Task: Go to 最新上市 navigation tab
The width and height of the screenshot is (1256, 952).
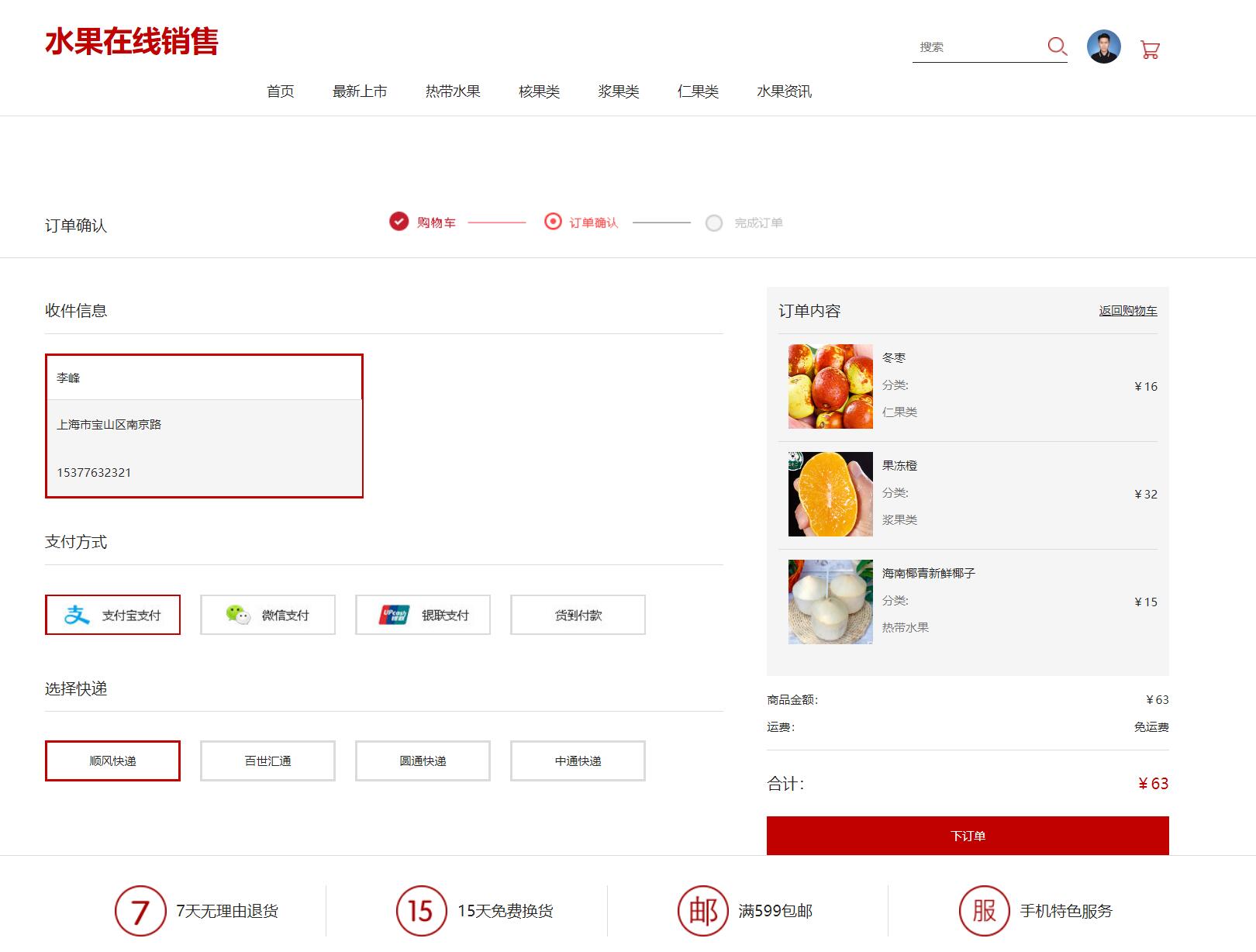Action: coord(361,91)
